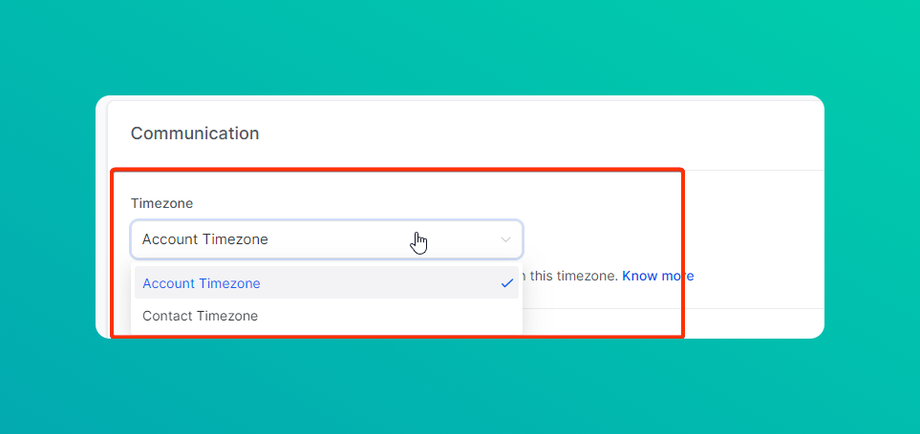
Task: Click blank header area right of Communication title
Action: [550, 133]
